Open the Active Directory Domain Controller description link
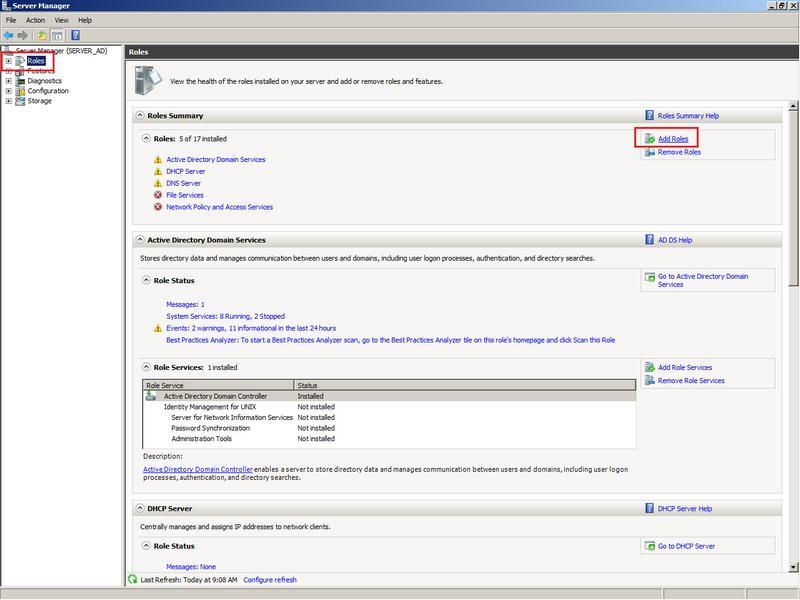 (x=198, y=469)
